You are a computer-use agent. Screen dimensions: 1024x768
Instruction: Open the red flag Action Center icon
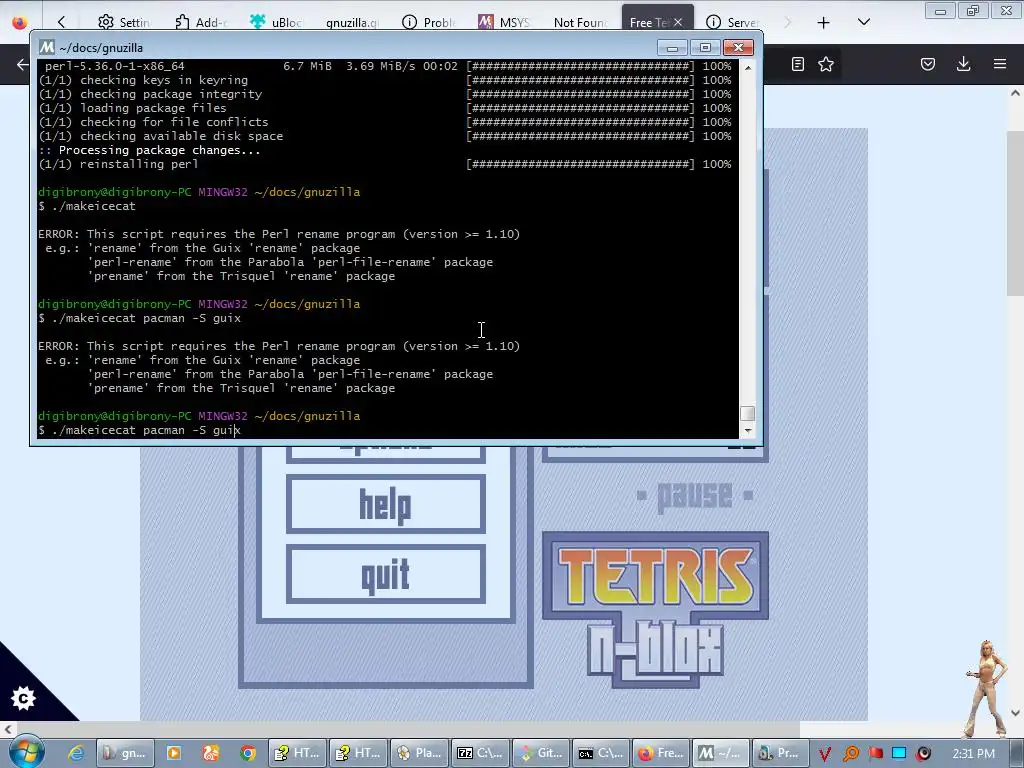pyautogui.click(x=875, y=754)
